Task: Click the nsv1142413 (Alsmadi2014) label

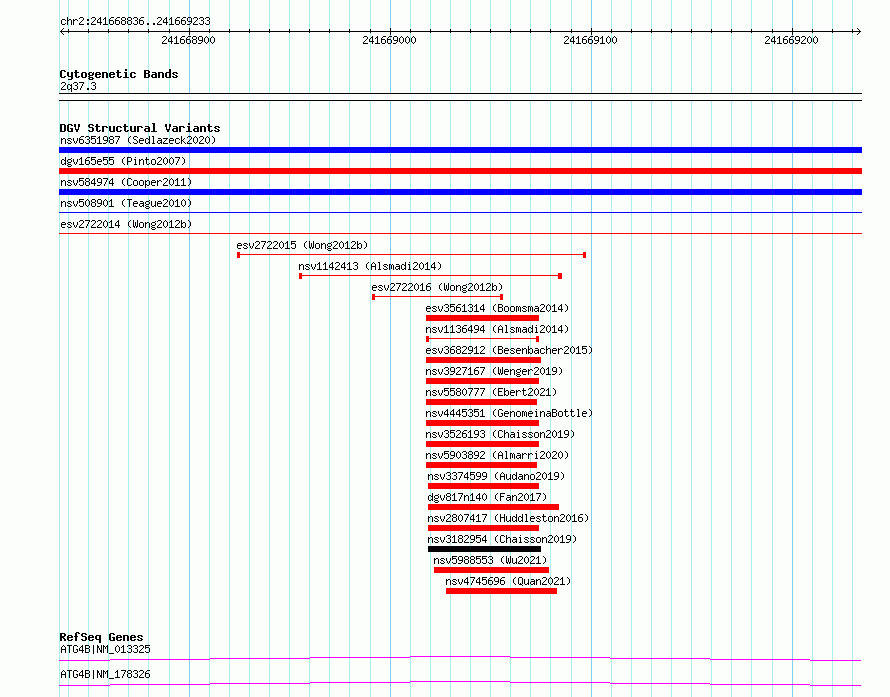Action: (370, 266)
